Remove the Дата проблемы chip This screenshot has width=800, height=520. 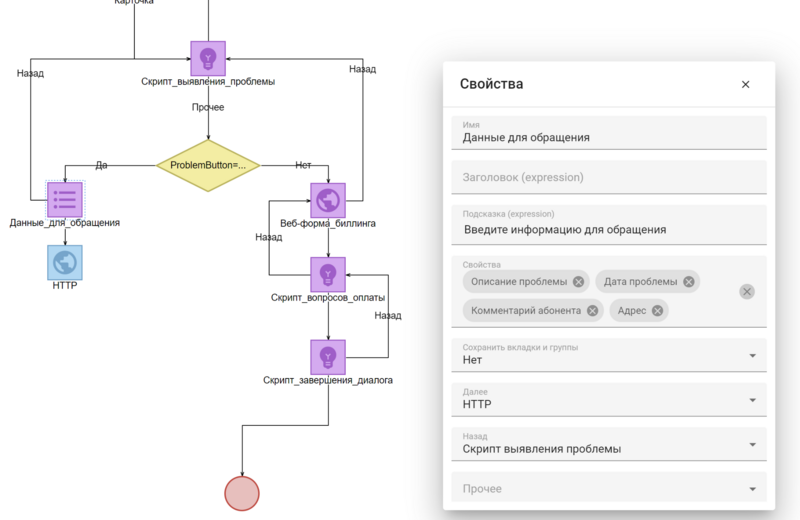[x=689, y=282]
